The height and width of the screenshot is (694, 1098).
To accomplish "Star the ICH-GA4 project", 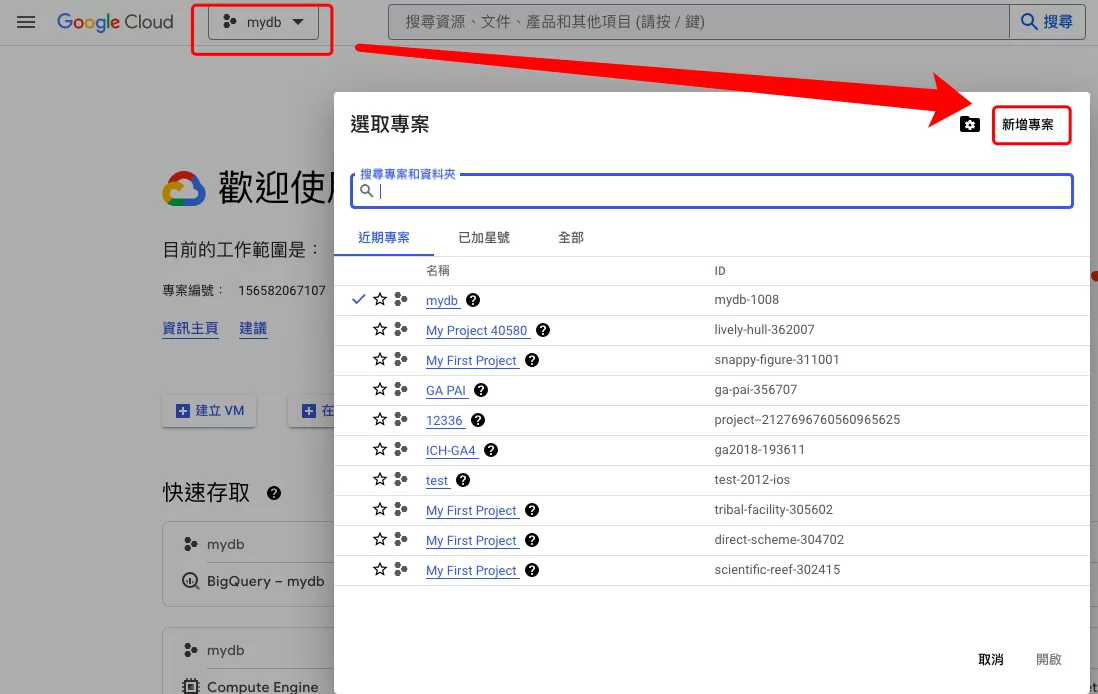I will tap(380, 450).
